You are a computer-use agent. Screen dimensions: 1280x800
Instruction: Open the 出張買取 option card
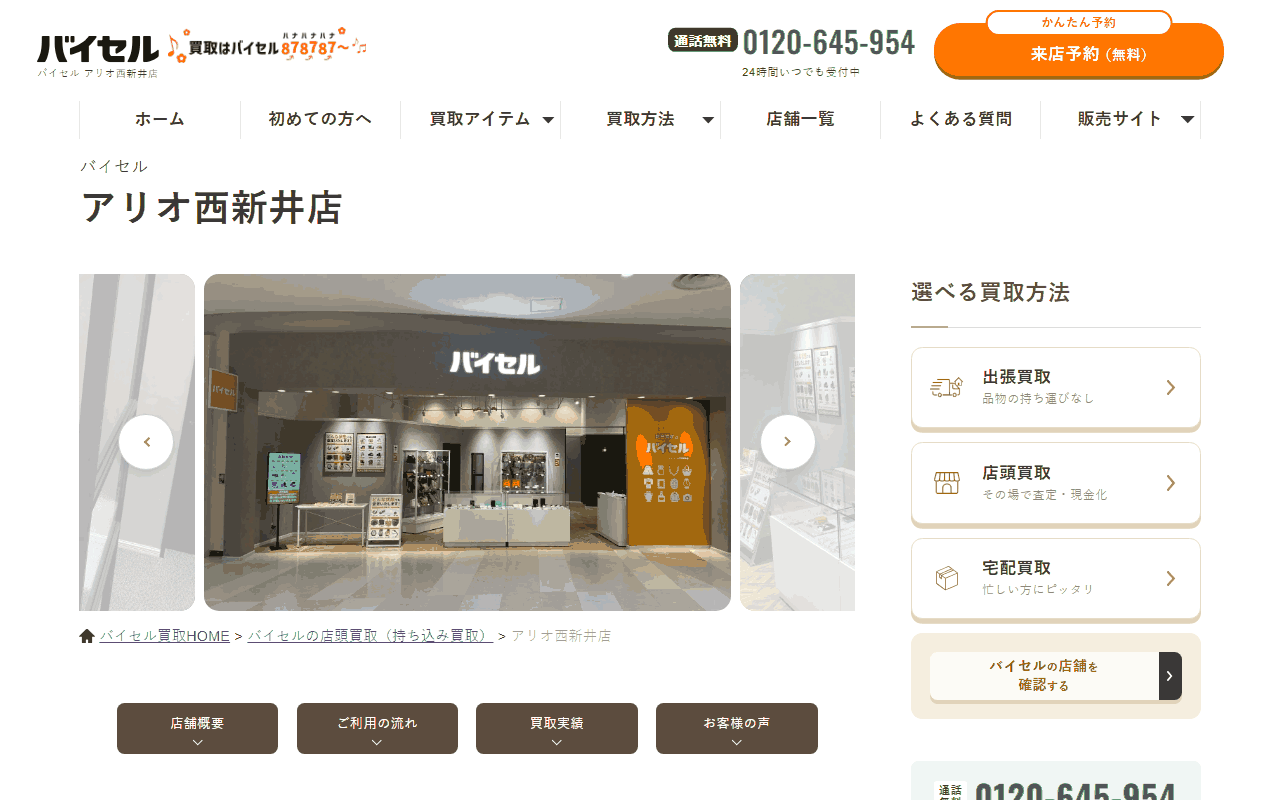[x=1056, y=388]
